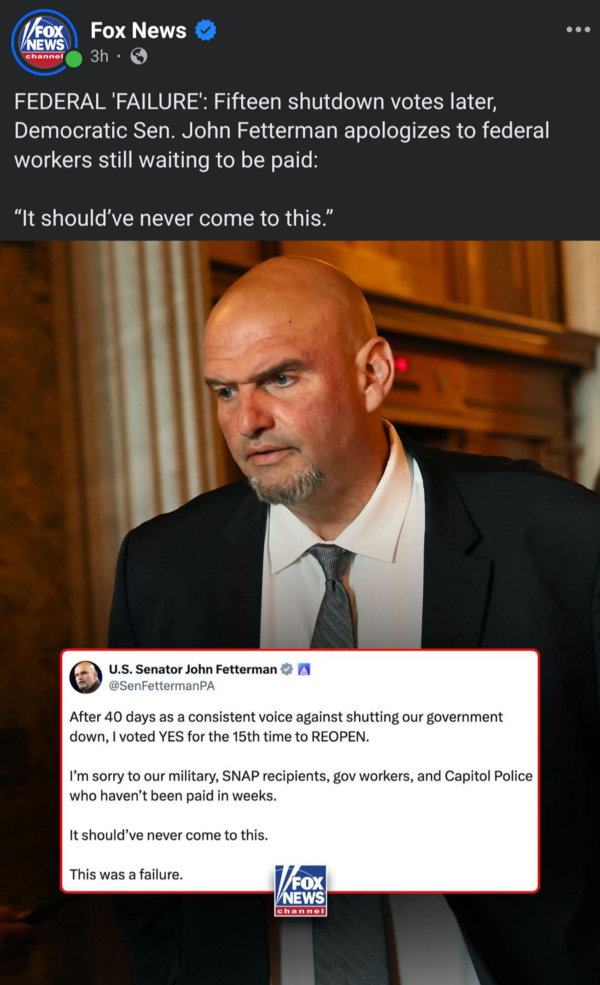600x985 pixels.
Task: Open the three-dot post options menu
Action: (577, 30)
